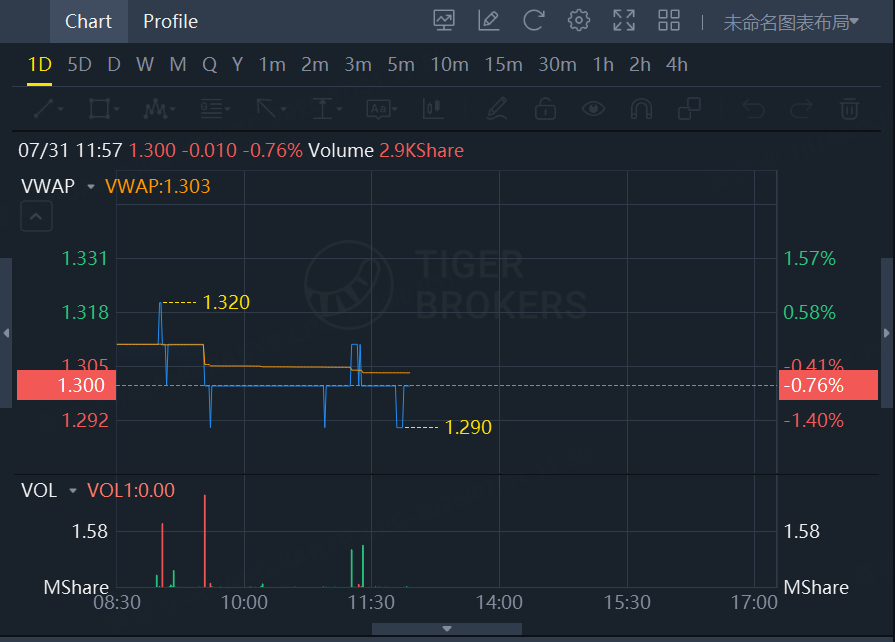This screenshot has width=895, height=642.
Task: Toggle the lock drawings icon
Action: tap(545, 108)
